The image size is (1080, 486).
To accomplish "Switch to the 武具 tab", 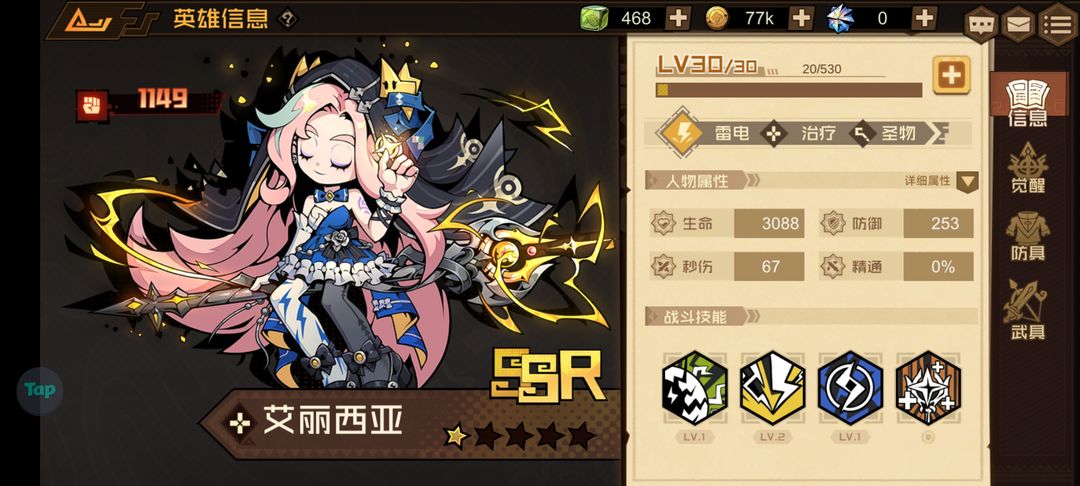I will pos(1028,310).
